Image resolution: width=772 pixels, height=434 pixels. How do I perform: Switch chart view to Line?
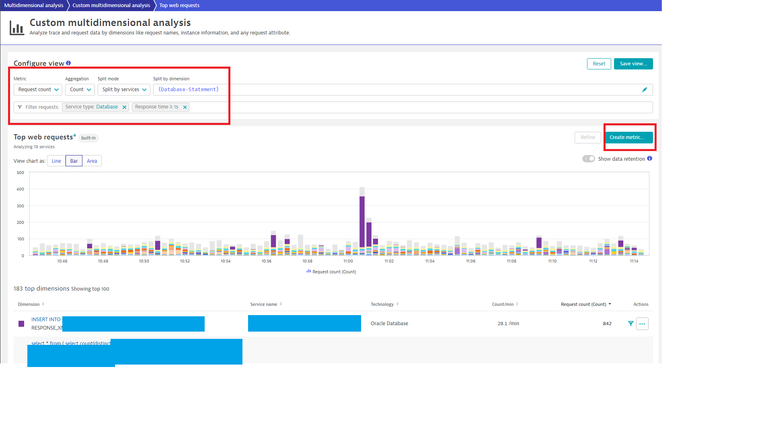(56, 161)
